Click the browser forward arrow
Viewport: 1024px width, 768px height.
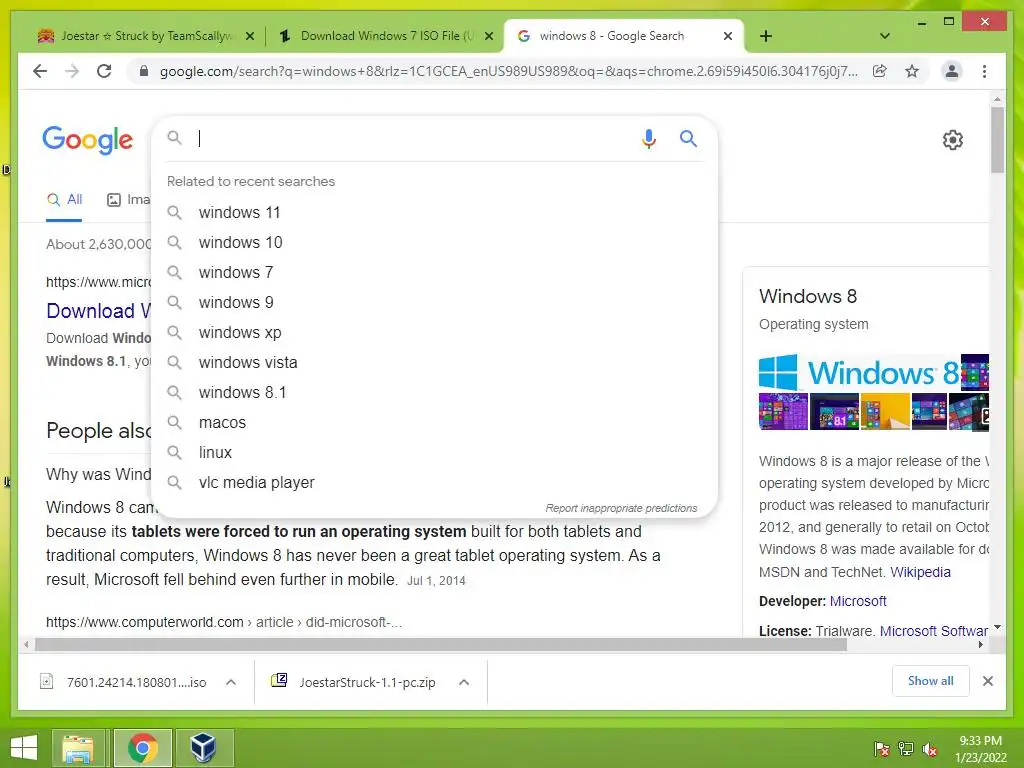click(72, 71)
